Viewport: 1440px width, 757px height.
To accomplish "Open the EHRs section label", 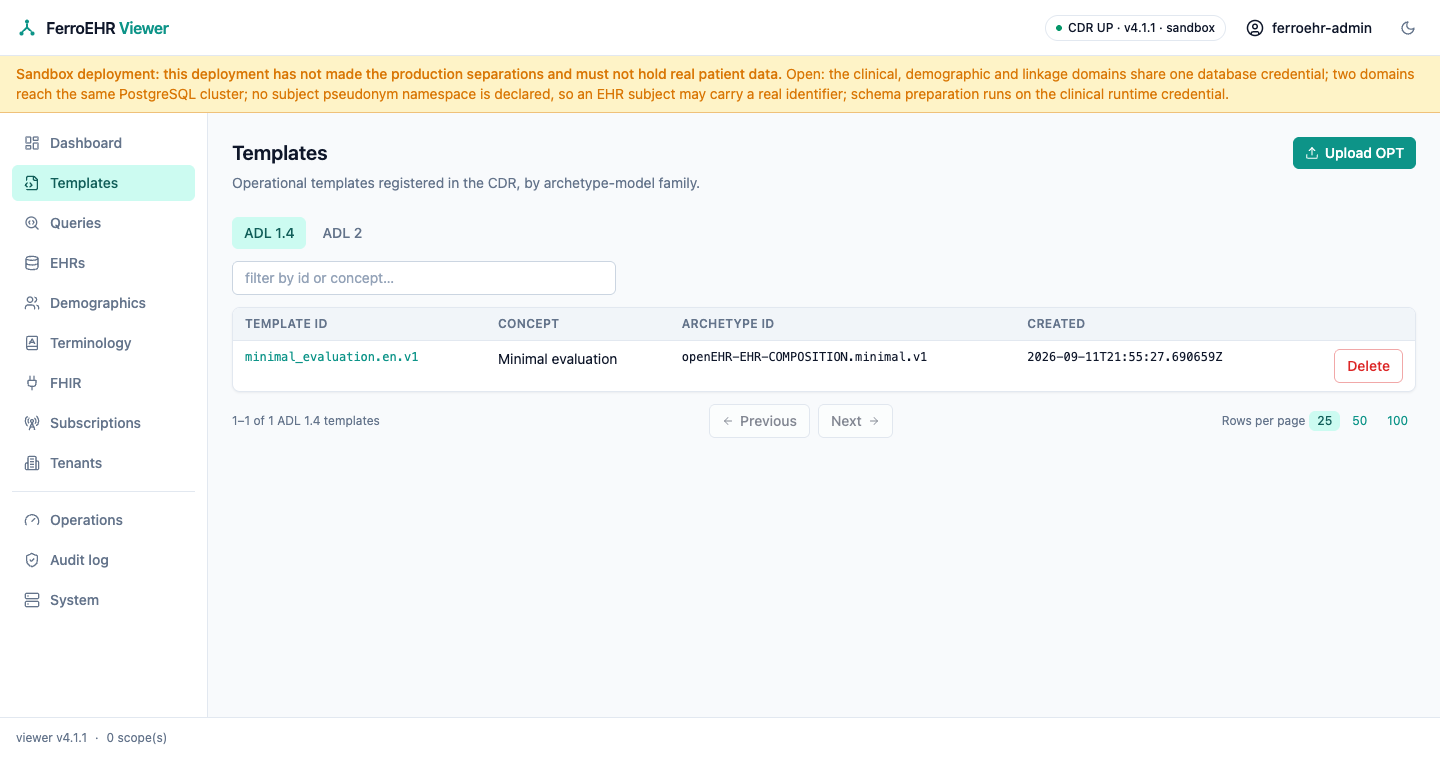I will click(68, 263).
